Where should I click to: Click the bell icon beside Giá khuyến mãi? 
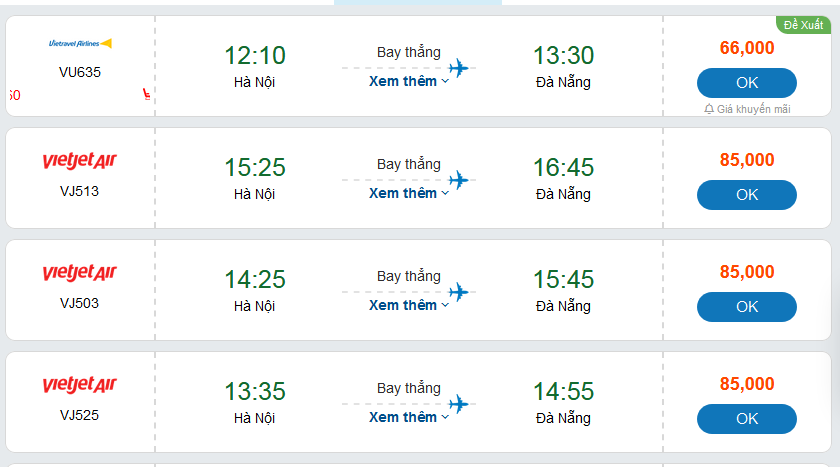pos(709,109)
